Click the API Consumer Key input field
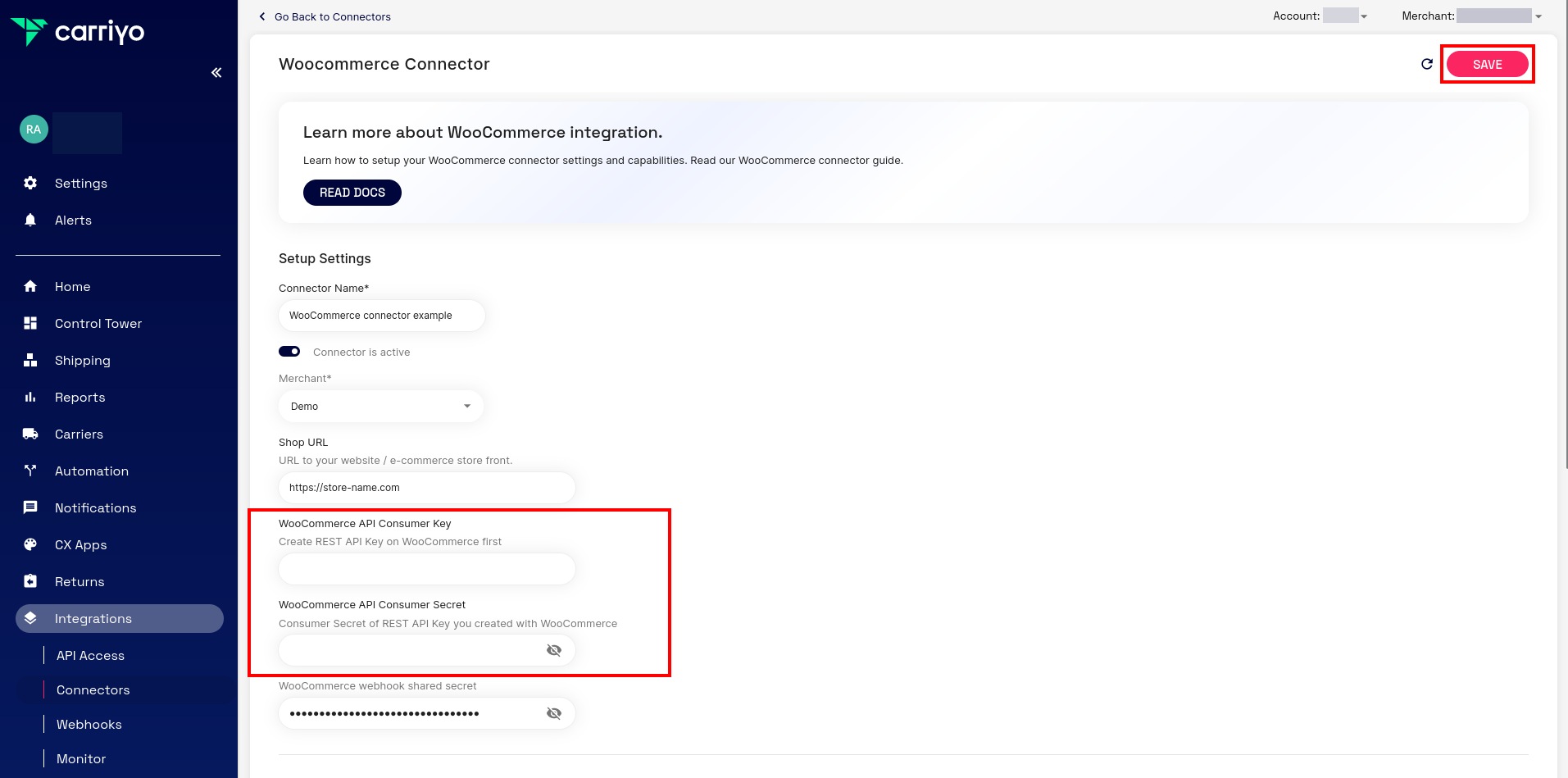 [427, 569]
